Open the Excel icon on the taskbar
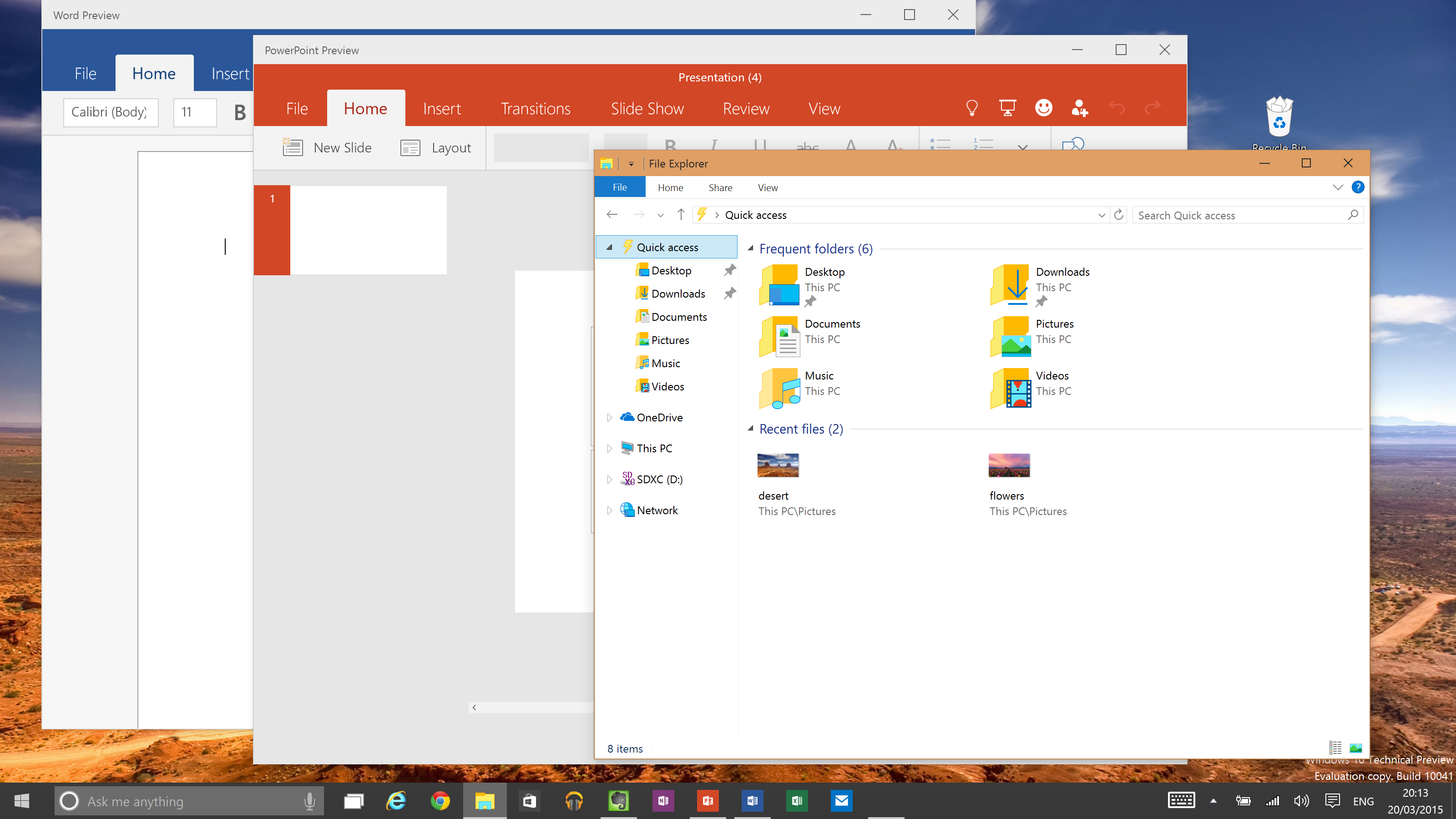This screenshot has width=1456, height=819. 796,801
